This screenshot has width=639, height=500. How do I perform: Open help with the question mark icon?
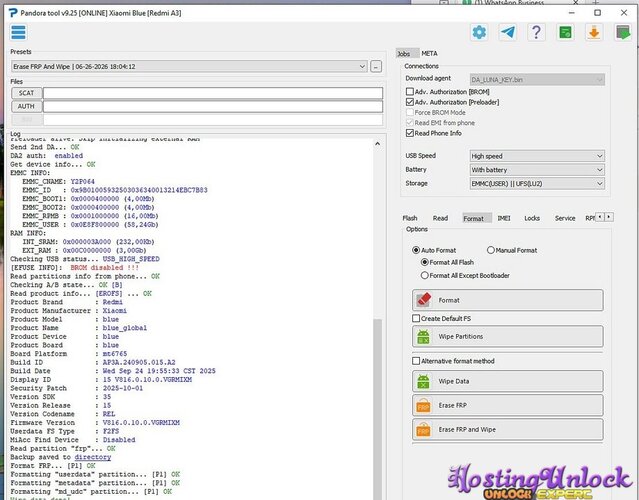click(536, 32)
